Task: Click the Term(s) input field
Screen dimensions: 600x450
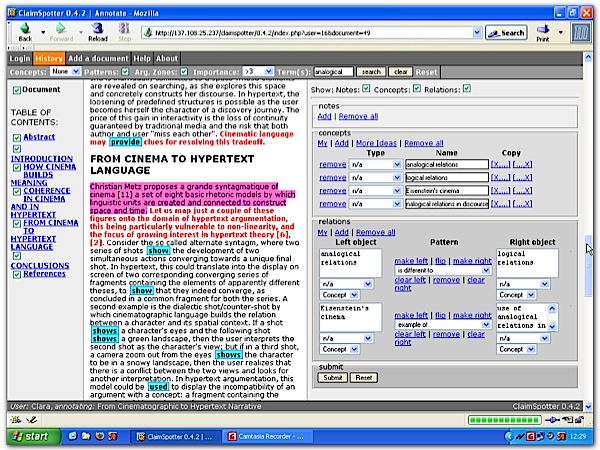Action: tap(333, 72)
